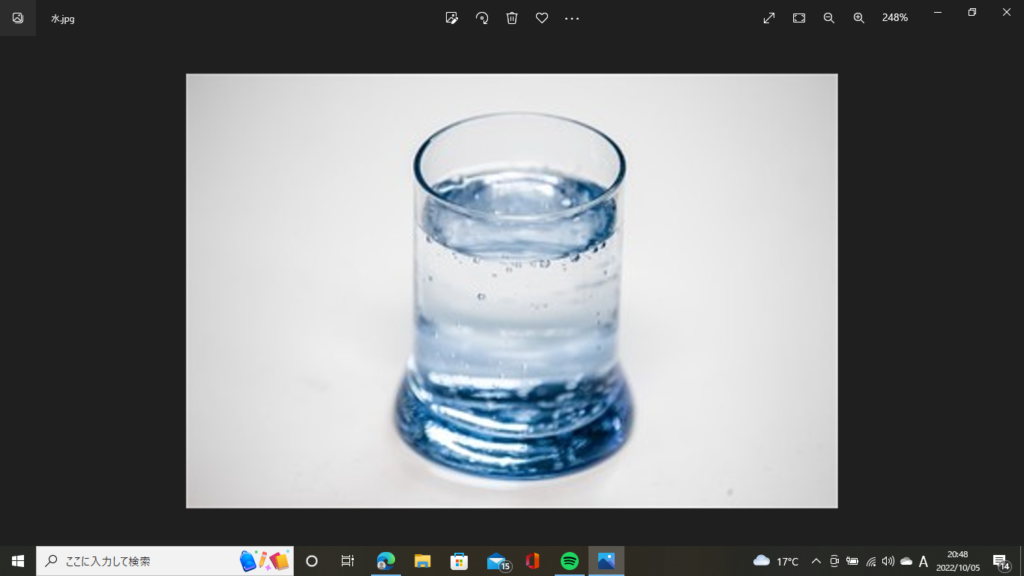Click OneDrive cloud icon in tray

pyautogui.click(x=906, y=561)
